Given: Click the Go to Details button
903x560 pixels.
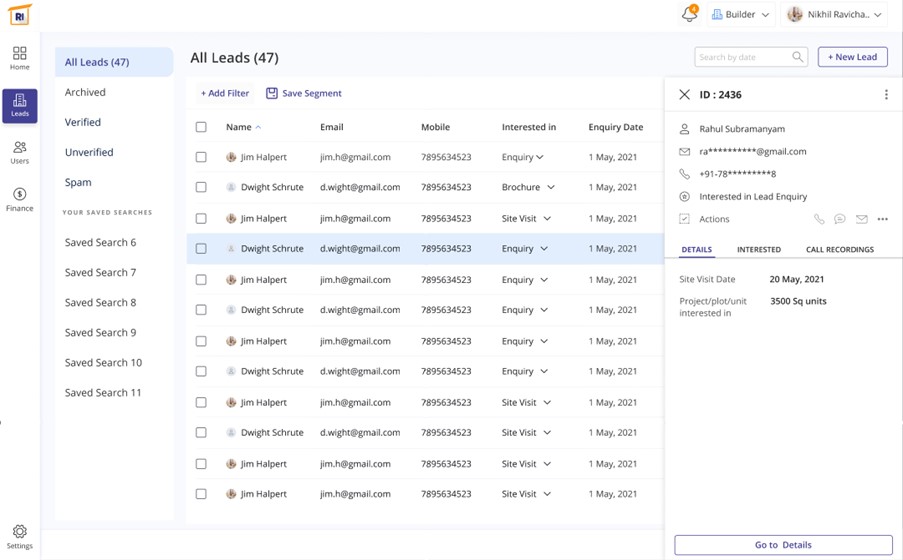Looking at the screenshot, I should tap(783, 545).
